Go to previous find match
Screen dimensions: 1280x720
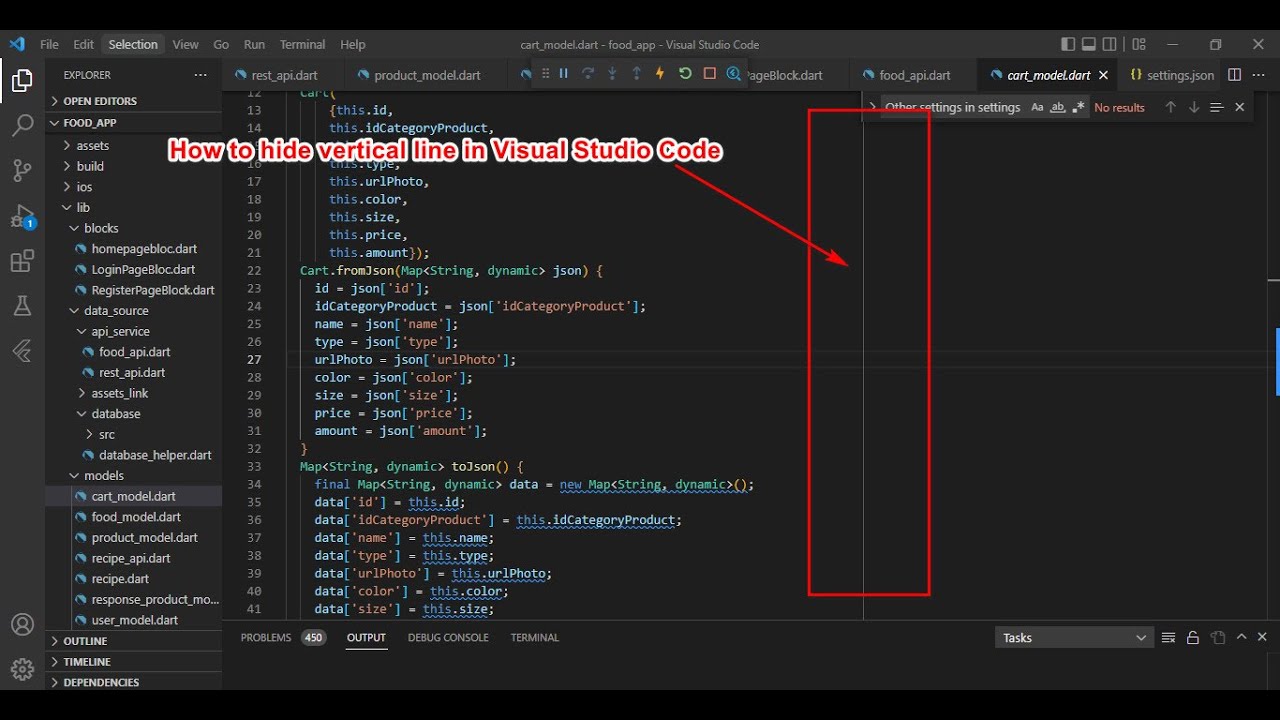pos(1170,107)
